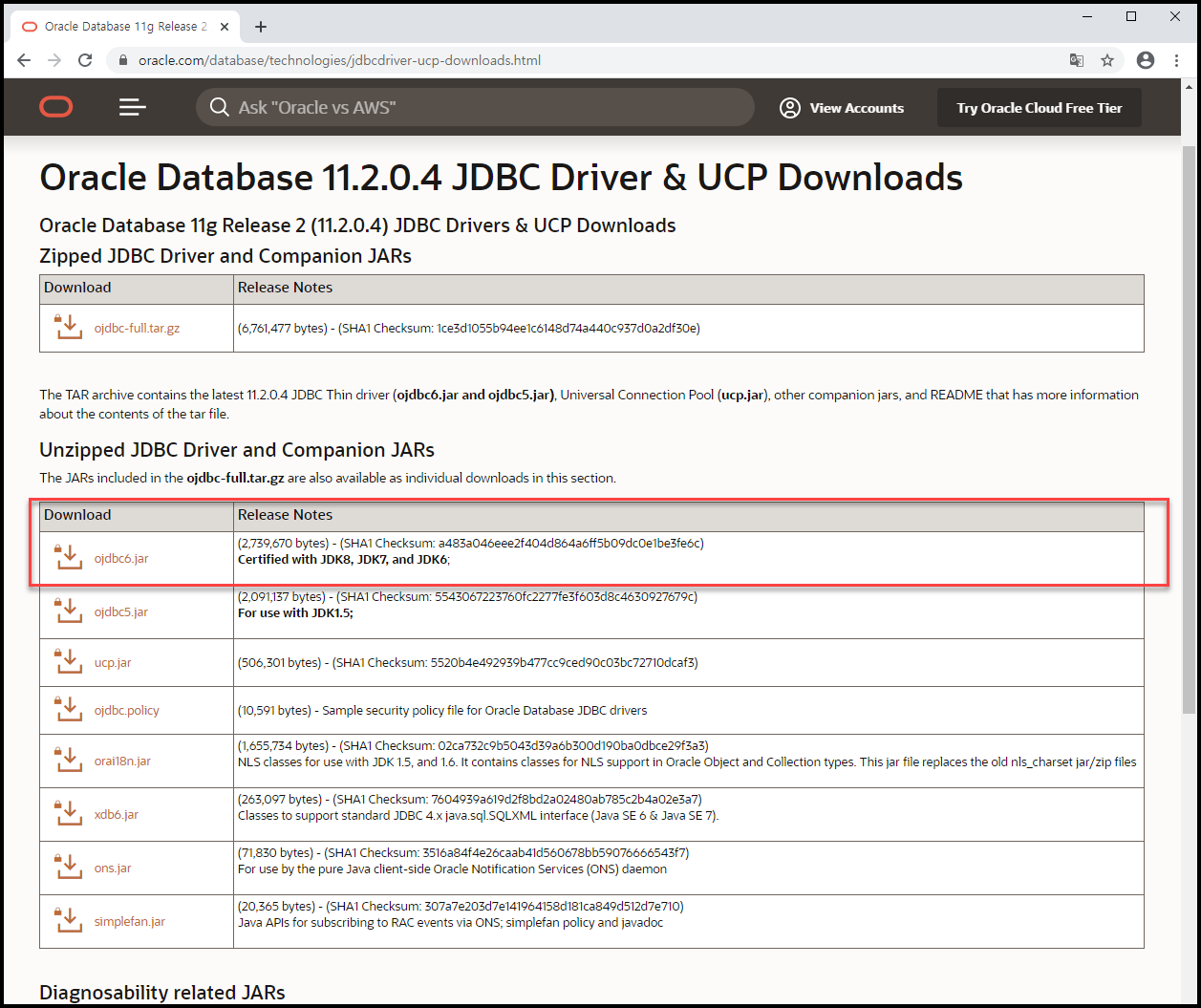This screenshot has height=1008, width=1201.
Task: Click the ojdbc5.jar link
Action: pyautogui.click(x=121, y=611)
